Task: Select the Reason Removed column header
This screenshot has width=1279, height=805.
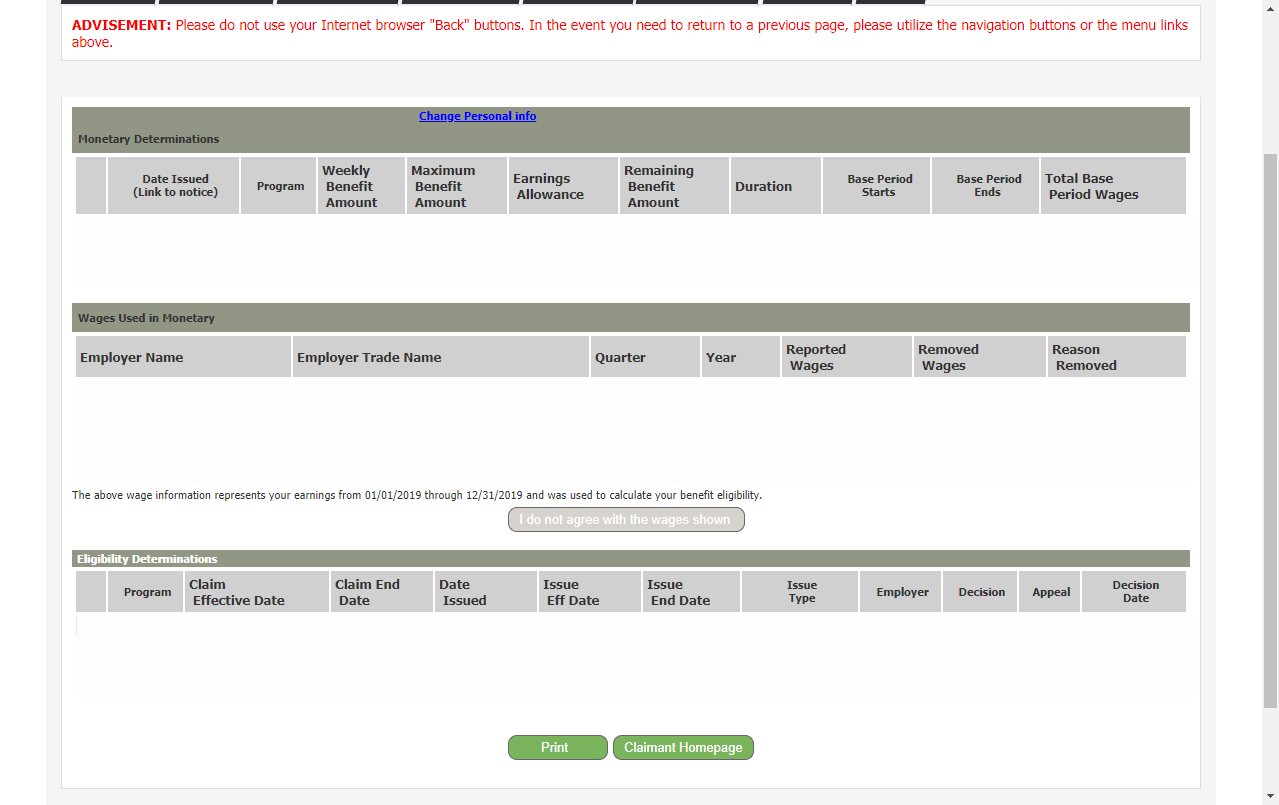Action: pyautogui.click(x=1115, y=357)
